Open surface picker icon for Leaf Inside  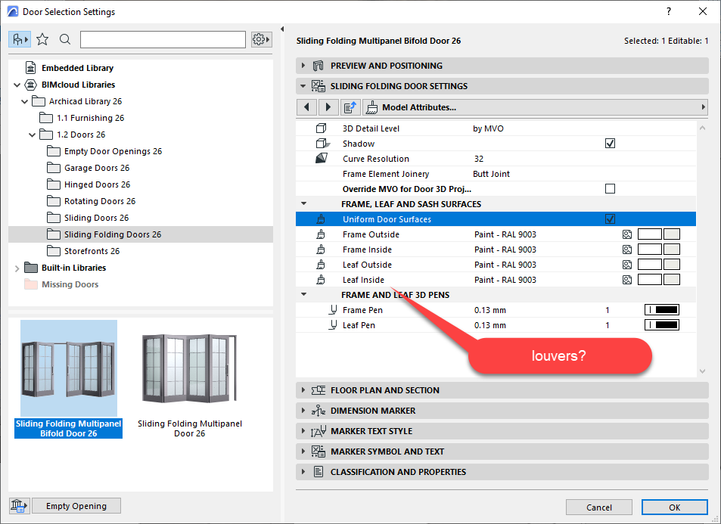627,280
